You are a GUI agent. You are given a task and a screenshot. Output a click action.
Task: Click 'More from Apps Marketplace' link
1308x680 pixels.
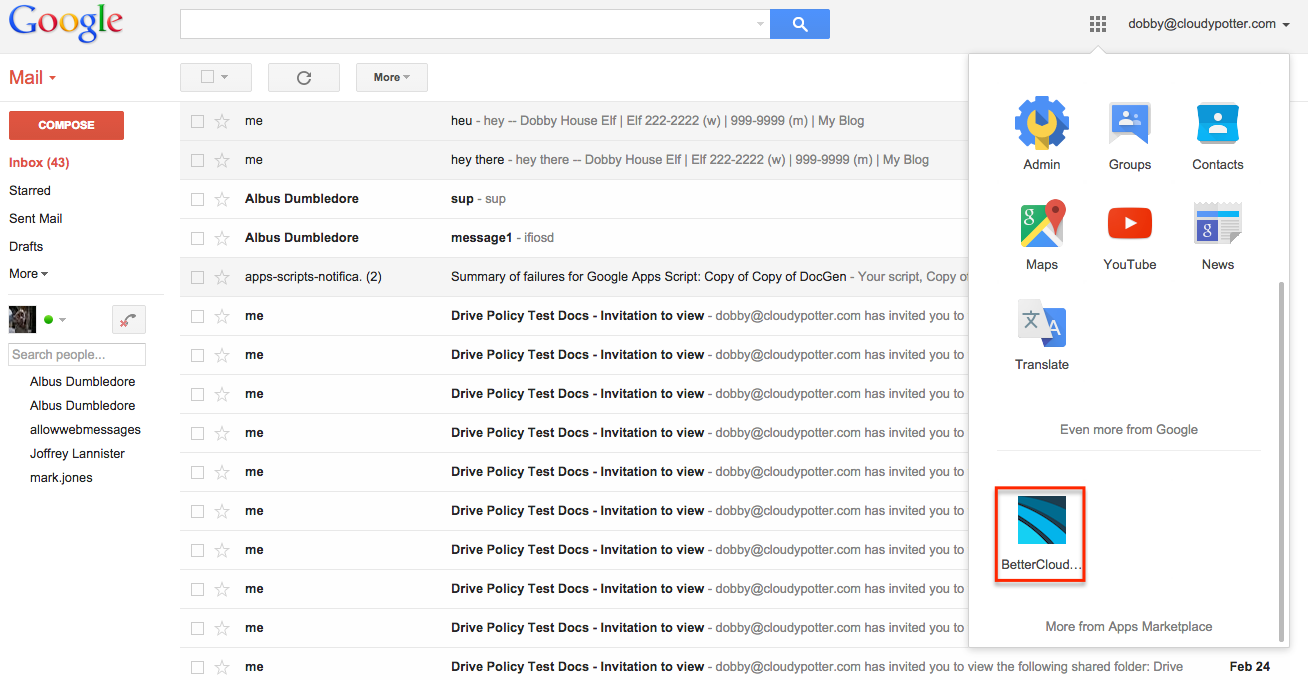click(x=1129, y=626)
